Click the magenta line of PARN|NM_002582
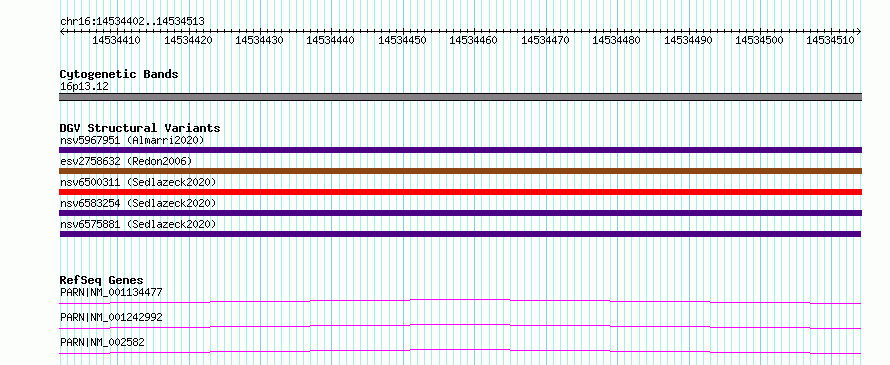Image resolution: width=890 pixels, height=365 pixels. point(460,351)
